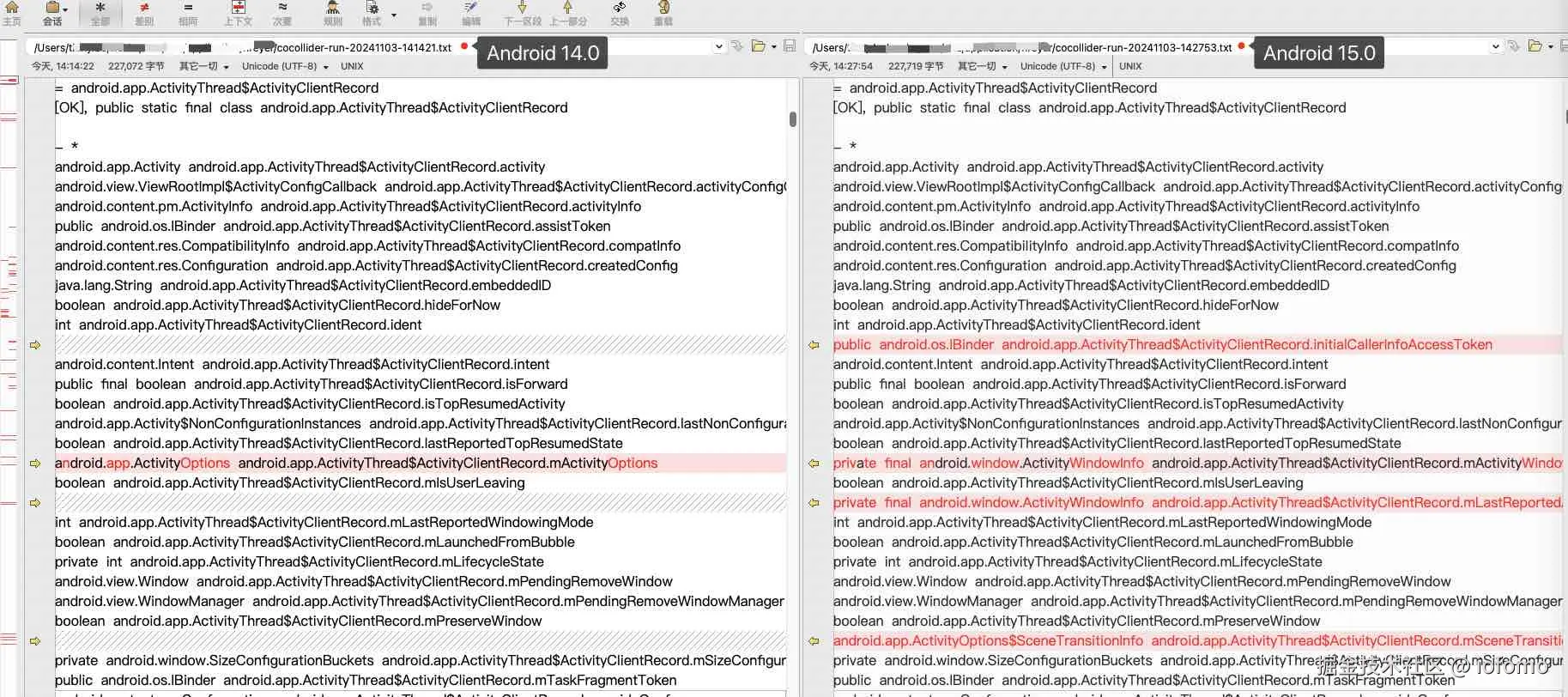Image resolution: width=1568 pixels, height=697 pixels.
Task: Select left pane ActivityClientRecord.isForward line
Action: [312, 385]
